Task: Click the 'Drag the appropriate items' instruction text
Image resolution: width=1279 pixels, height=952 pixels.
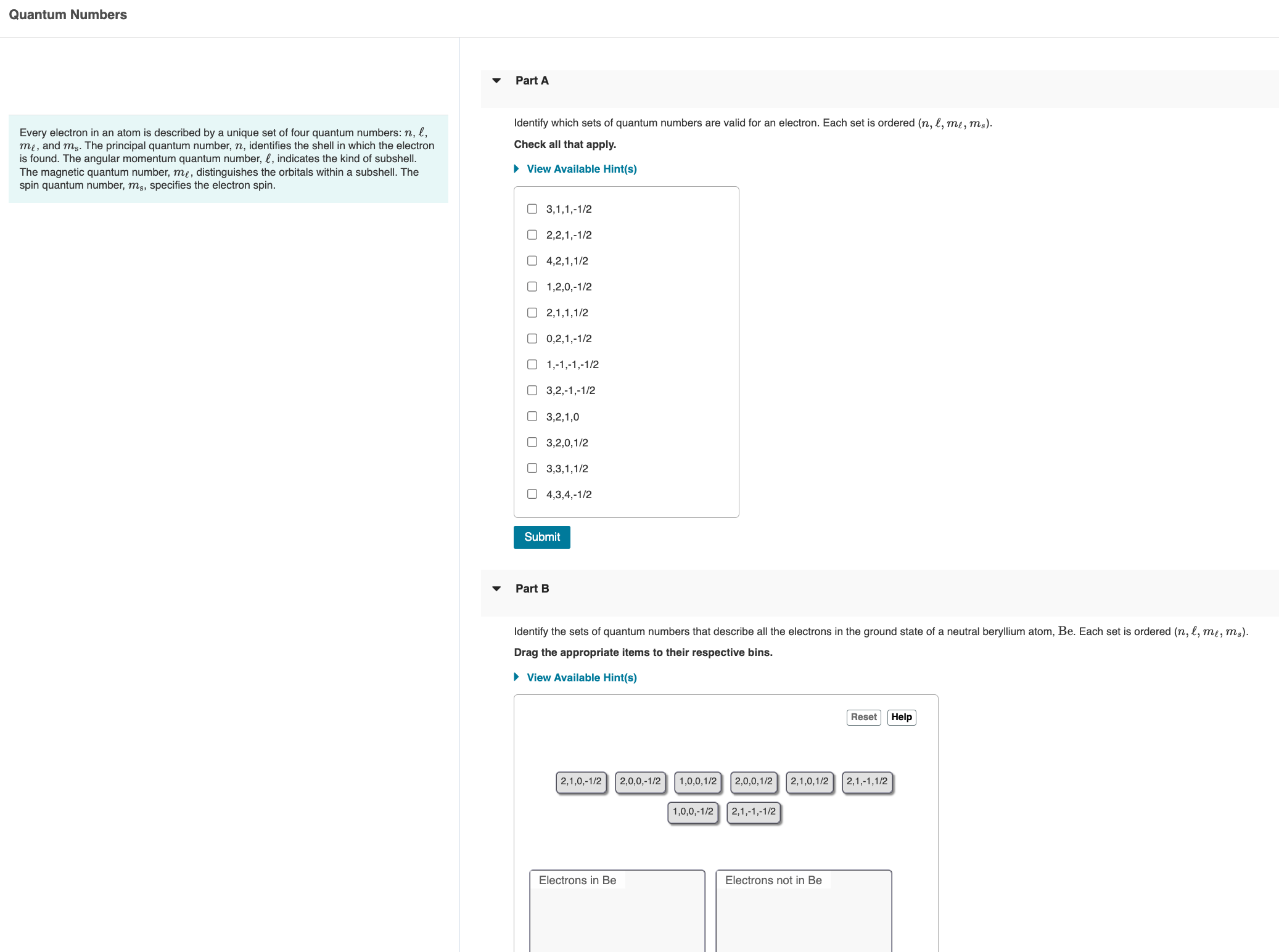Action: [x=643, y=652]
